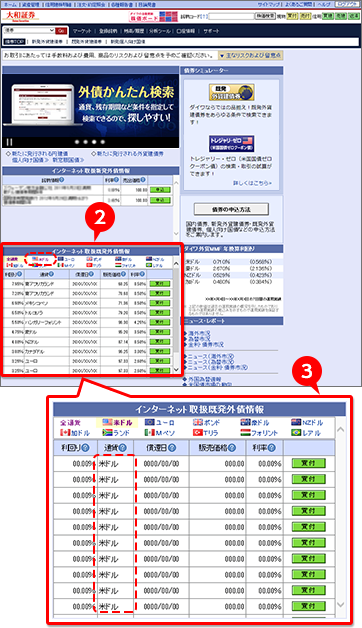The height and width of the screenshot is (628, 362).
Task: Click the help icon next to 販売価格
Action: click(x=231, y=448)
